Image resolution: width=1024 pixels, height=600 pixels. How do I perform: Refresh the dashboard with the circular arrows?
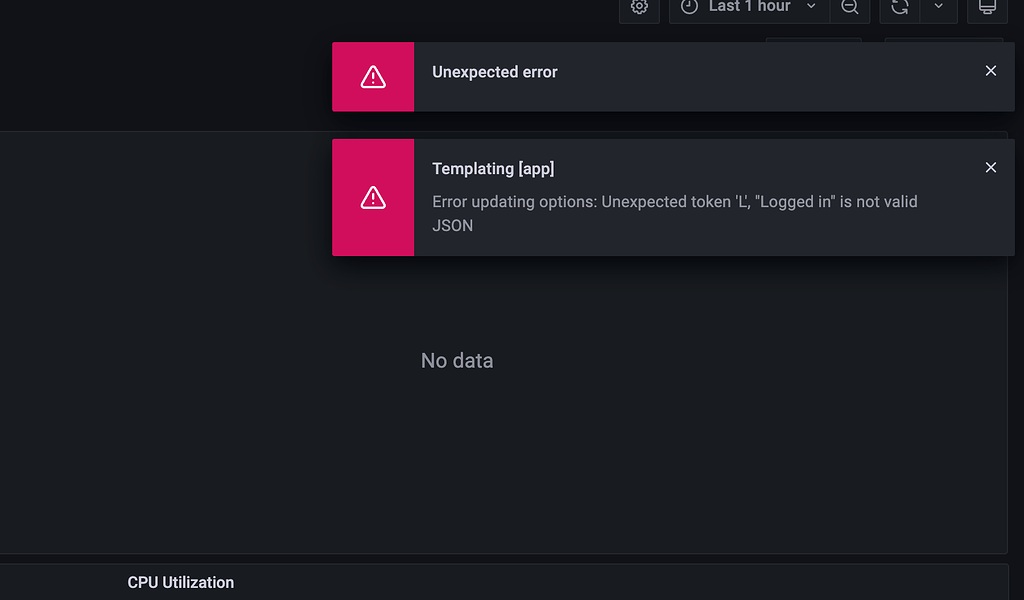(900, 7)
